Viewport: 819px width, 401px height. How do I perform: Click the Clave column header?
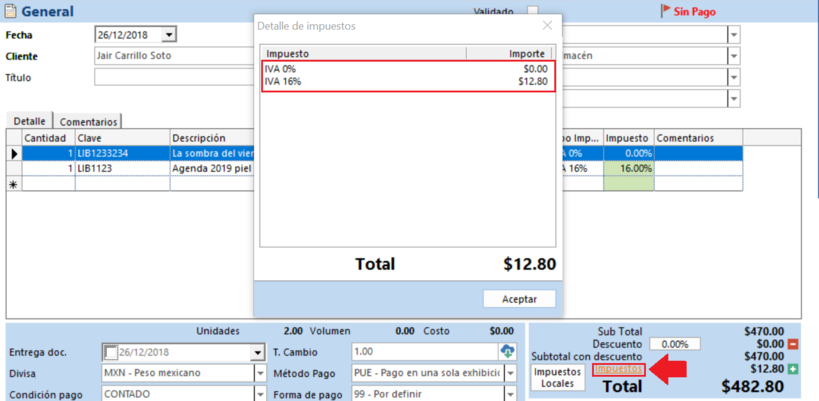coord(123,138)
